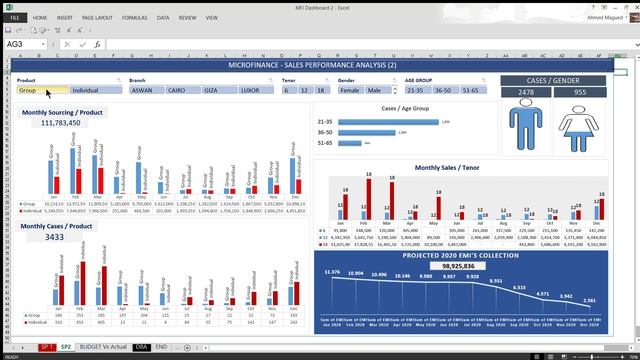Screen dimensions: 640x360
Task: Open Customize Quick Access Toolbar dropdown
Action: 90,31
